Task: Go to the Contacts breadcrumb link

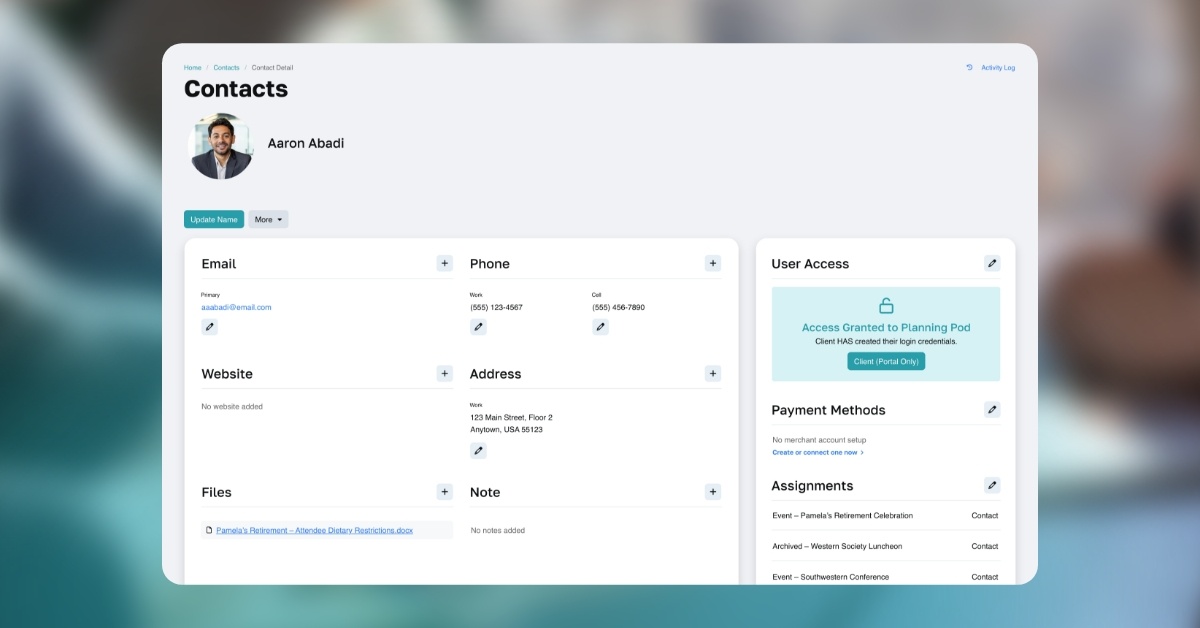Action: (x=226, y=68)
